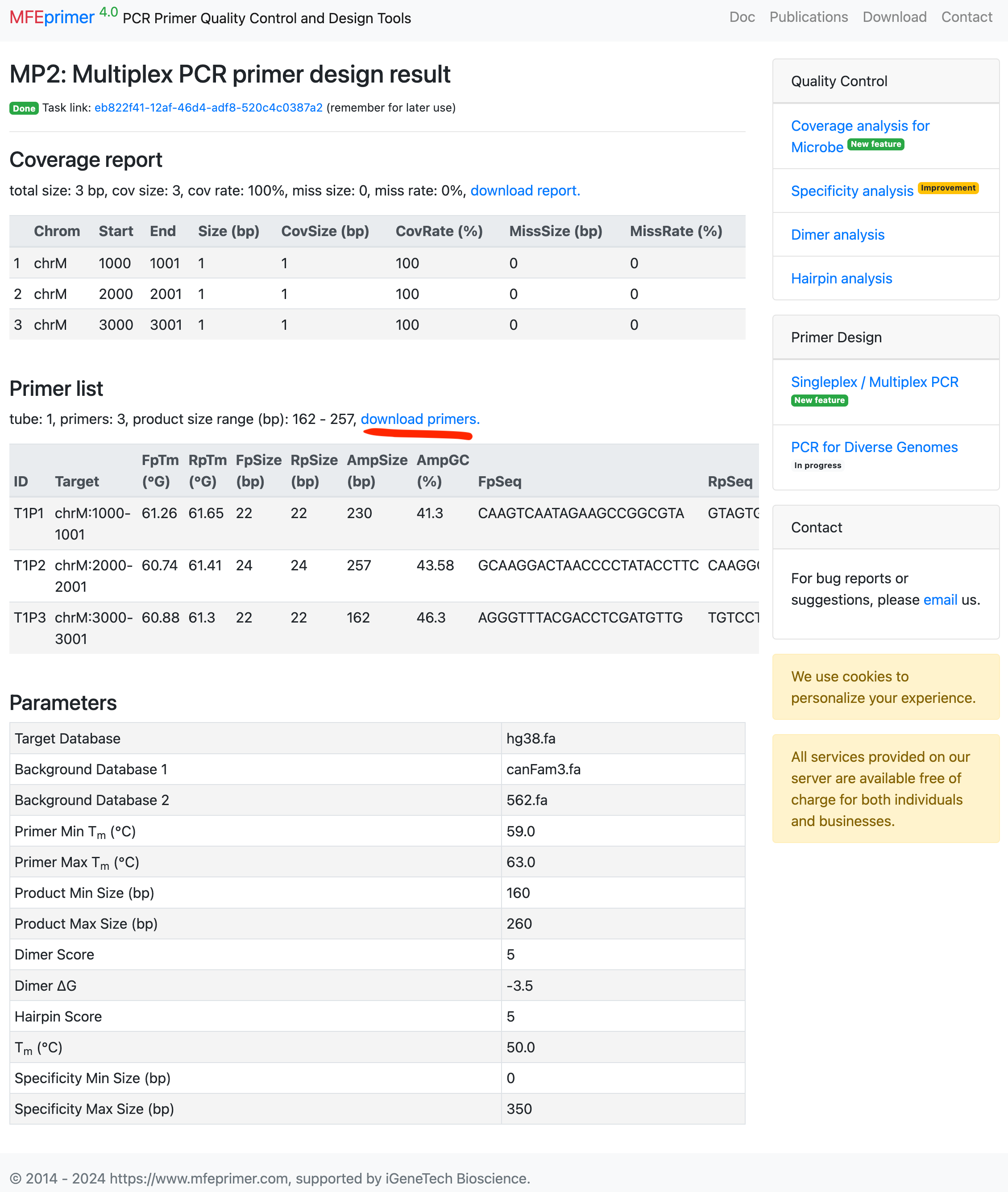Click the email link in Contact panel
1008x1192 pixels.
tap(940, 599)
